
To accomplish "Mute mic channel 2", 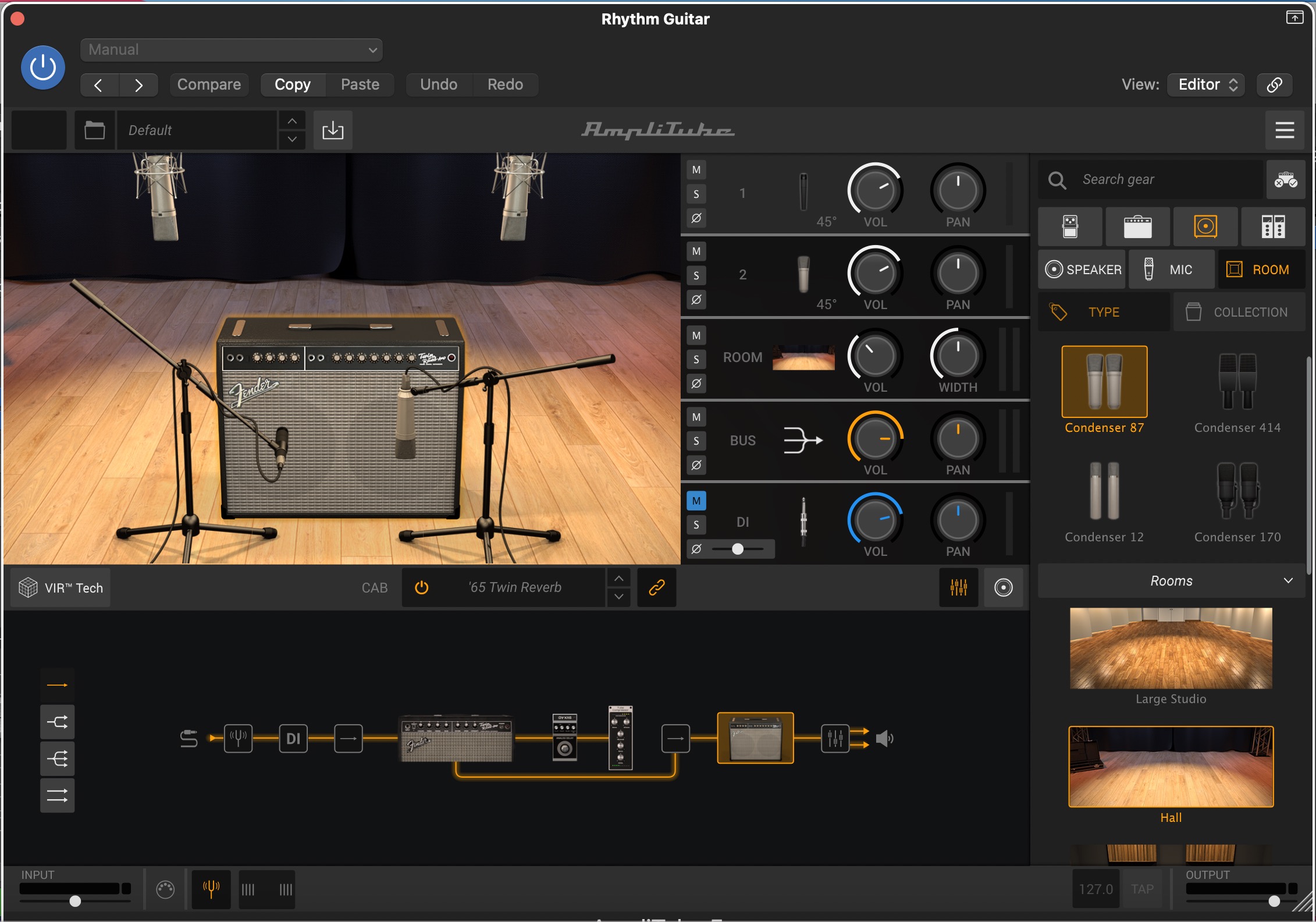I will (696, 251).
